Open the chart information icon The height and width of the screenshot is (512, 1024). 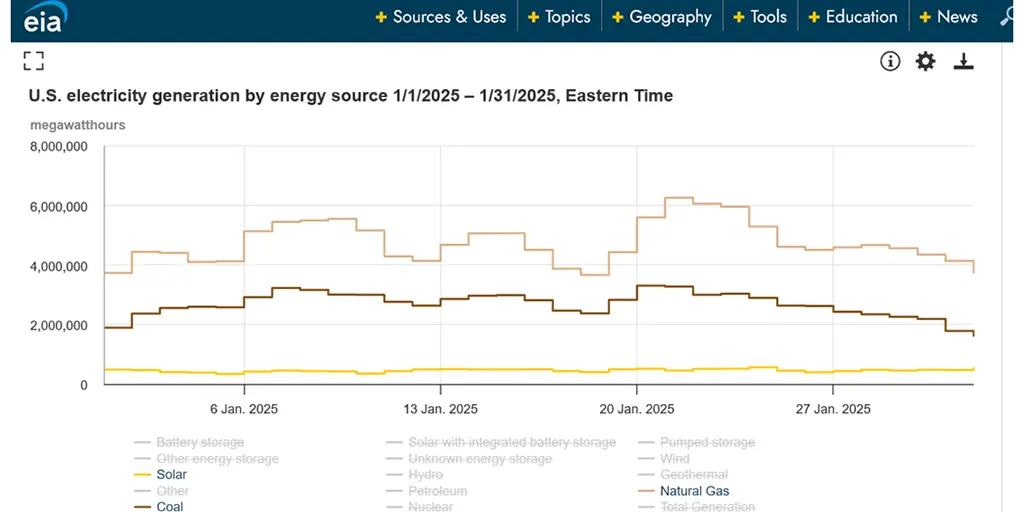[x=890, y=62]
